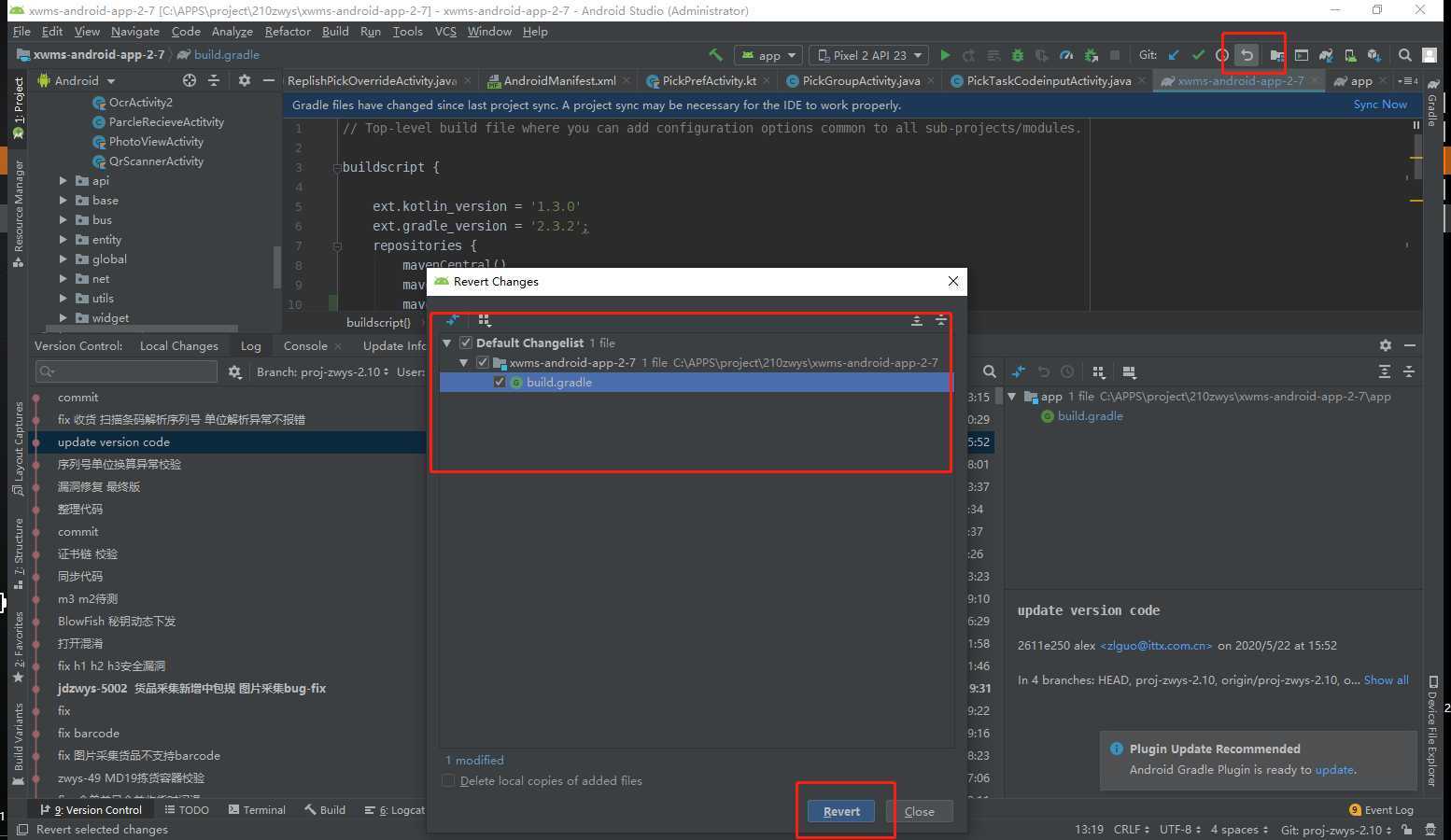Image resolution: width=1451 pixels, height=840 pixels.
Task: Open Search Everywhere magnifier icon
Action: tap(1404, 55)
